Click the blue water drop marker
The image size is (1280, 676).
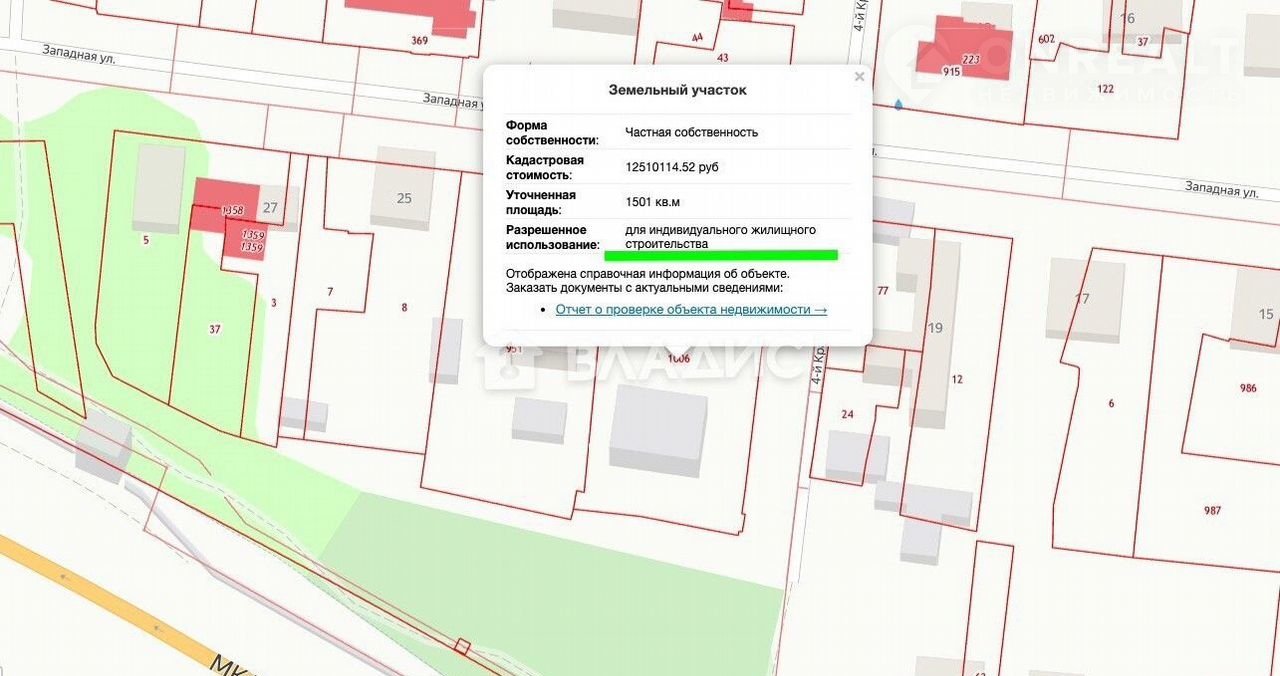pos(898,104)
